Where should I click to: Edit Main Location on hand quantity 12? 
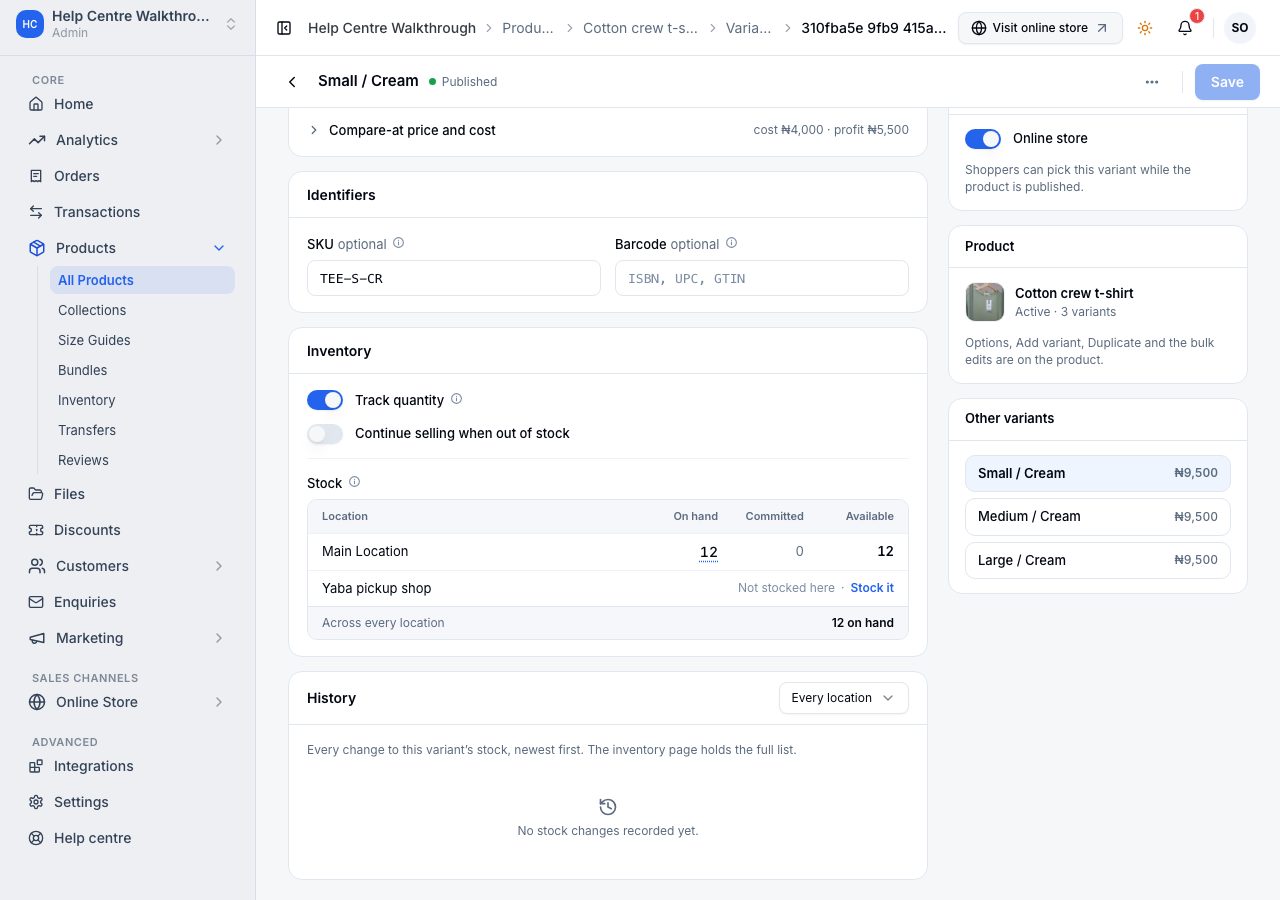pos(708,552)
